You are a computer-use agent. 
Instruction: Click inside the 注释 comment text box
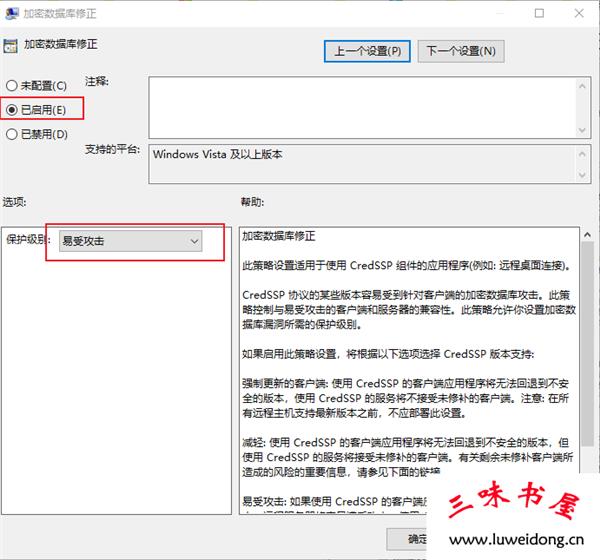(x=358, y=105)
